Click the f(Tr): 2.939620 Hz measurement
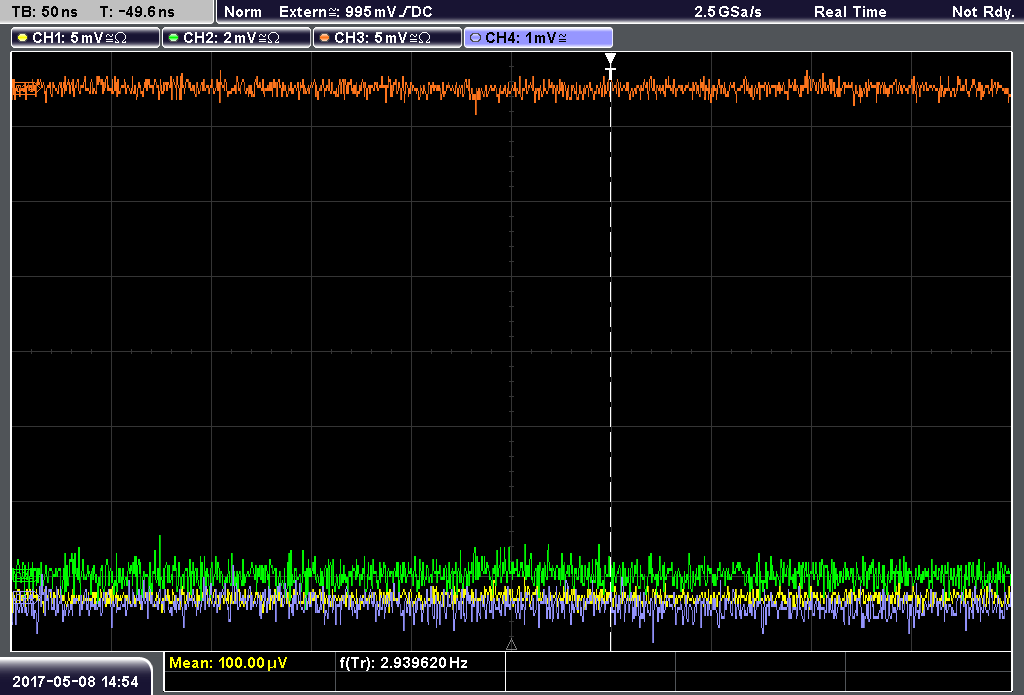This screenshot has width=1024, height=695. (x=404, y=663)
